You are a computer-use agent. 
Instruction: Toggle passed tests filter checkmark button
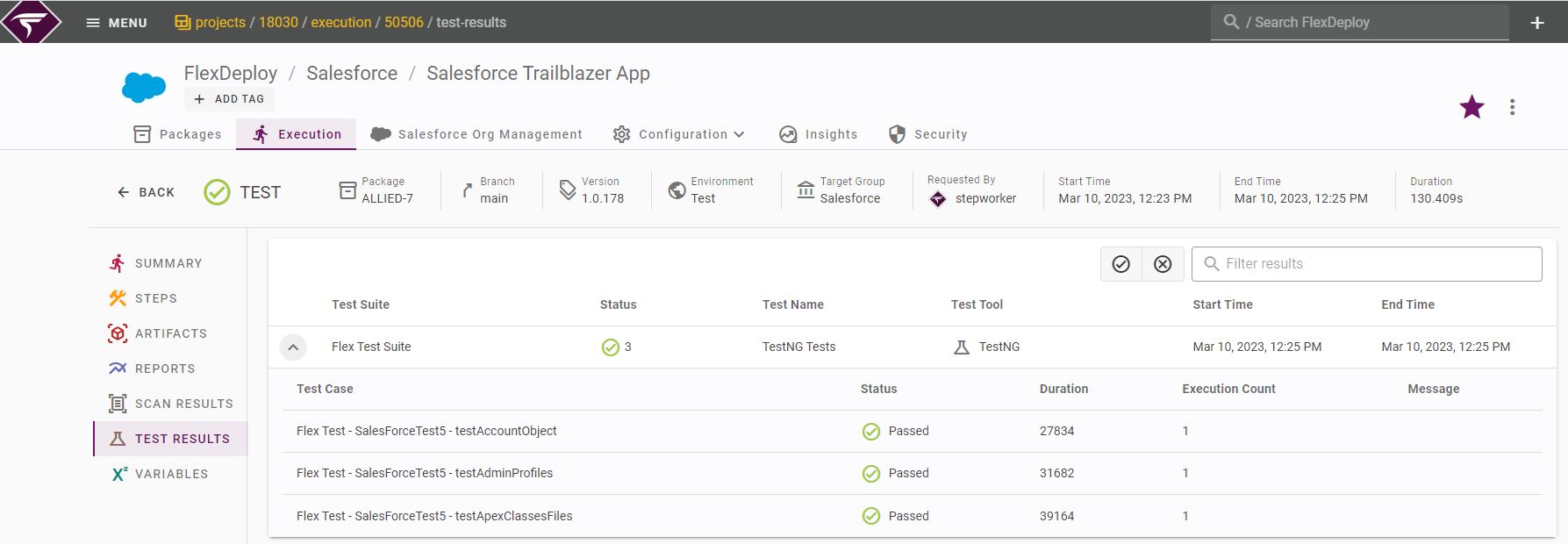coord(1121,264)
